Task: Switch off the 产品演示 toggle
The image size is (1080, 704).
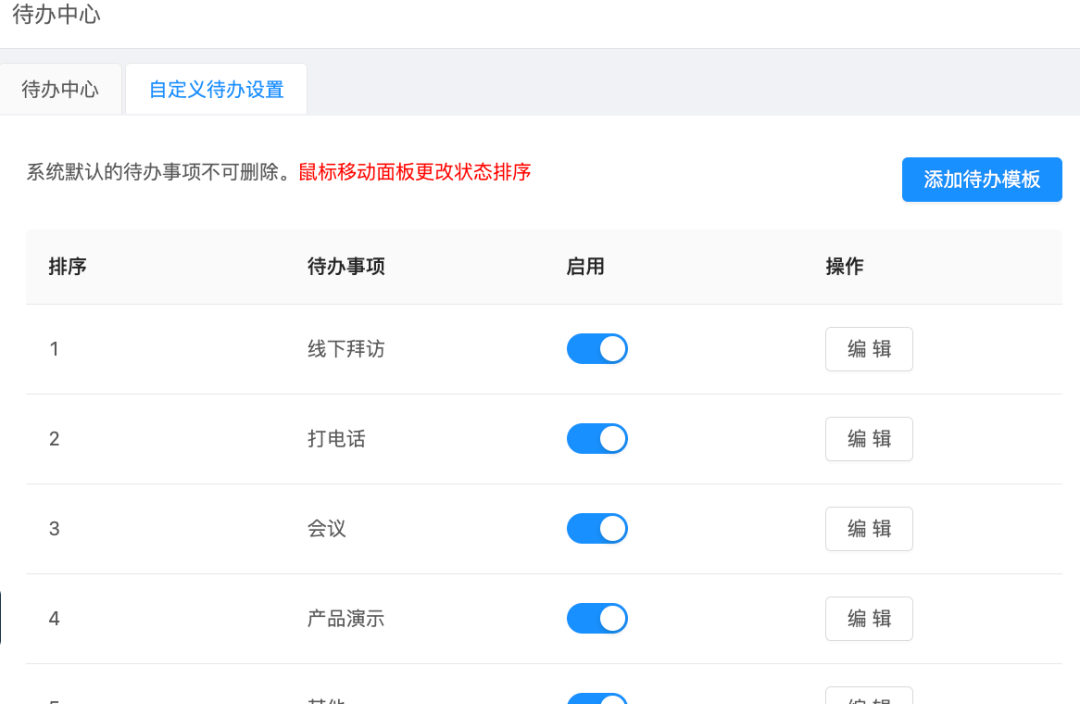Action: (x=597, y=619)
